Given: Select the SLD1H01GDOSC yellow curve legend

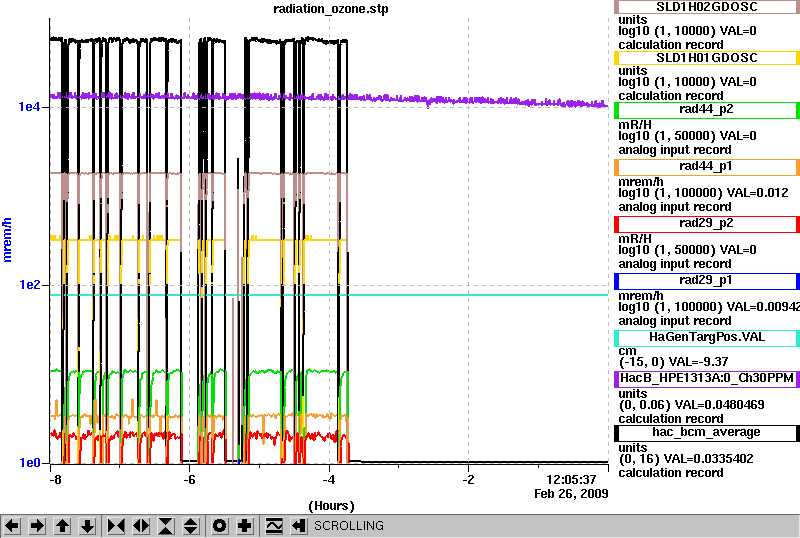Looking at the screenshot, I should (707, 58).
